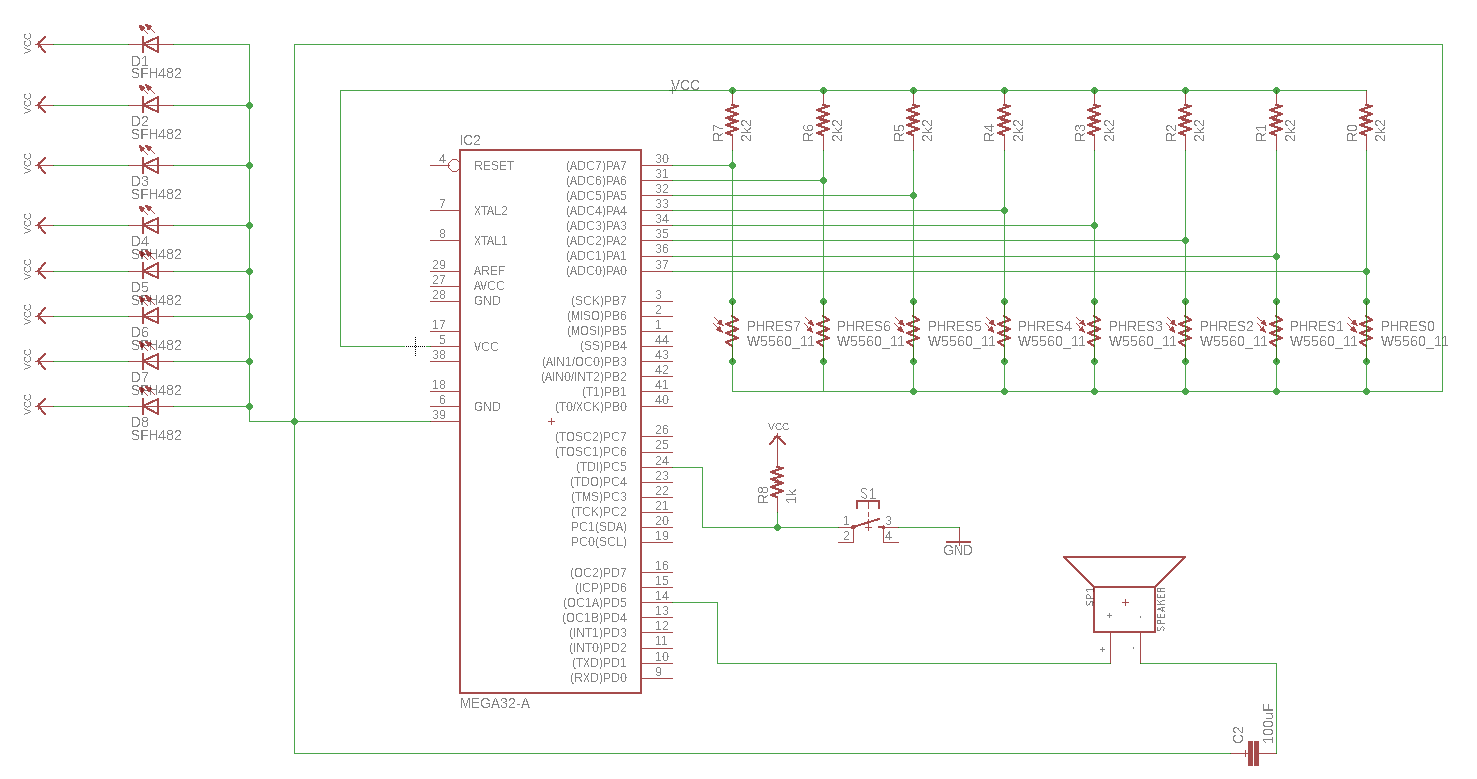Screen dimensions: 1477x779
Task: Click the (TDI)PC5 pin label
Action: pyautogui.click(x=601, y=467)
